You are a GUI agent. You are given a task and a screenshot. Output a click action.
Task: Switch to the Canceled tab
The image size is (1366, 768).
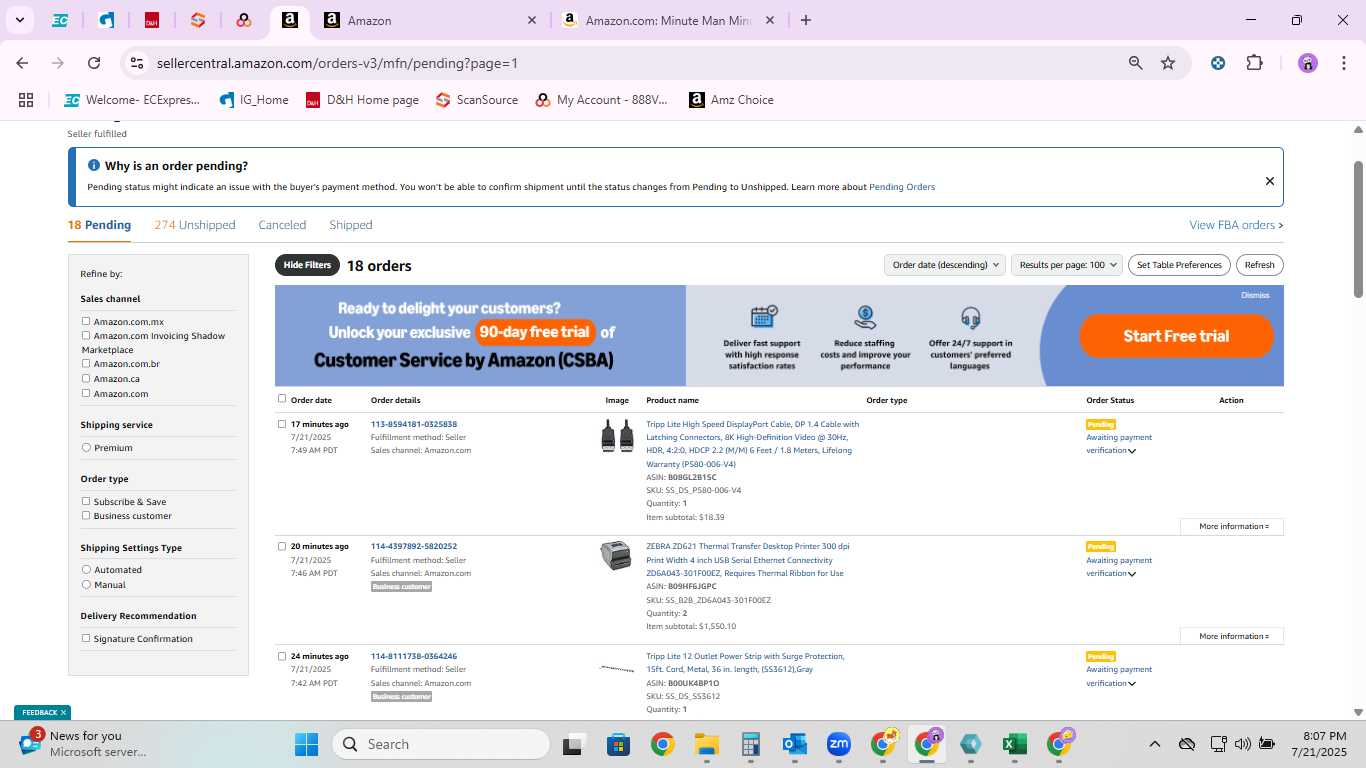[x=282, y=225]
